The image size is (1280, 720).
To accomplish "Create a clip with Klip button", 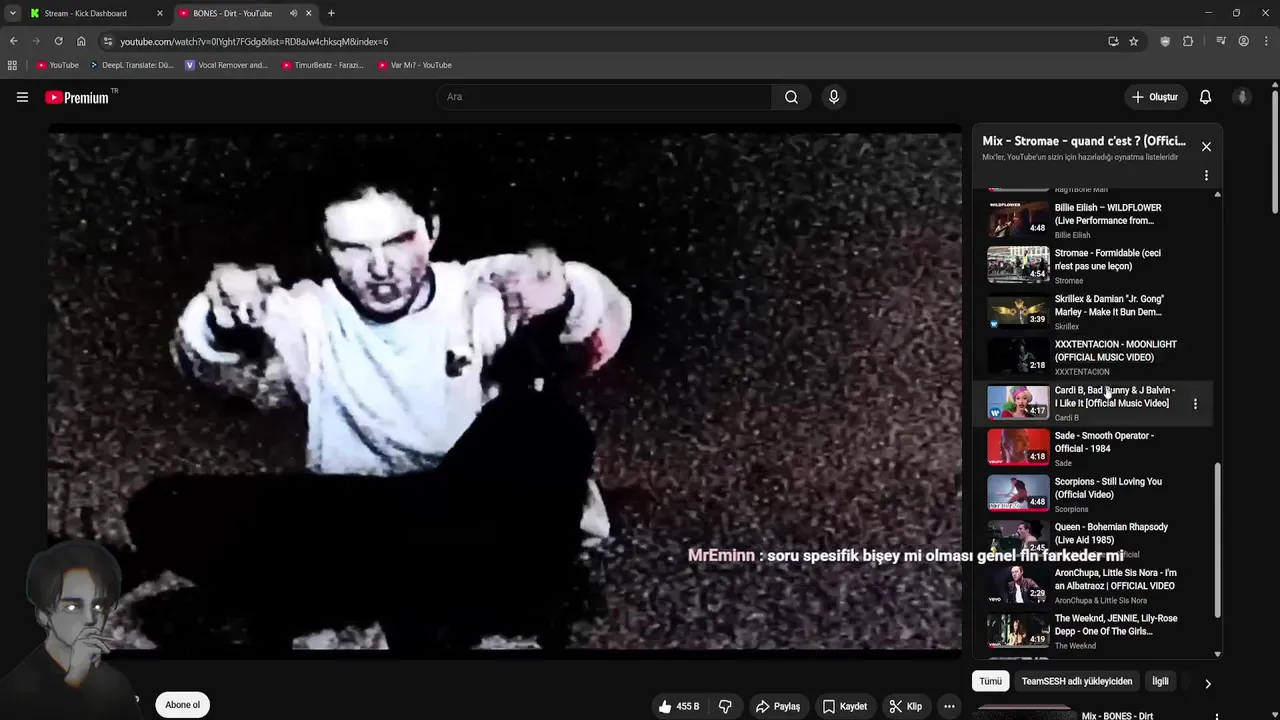I will click(x=906, y=706).
